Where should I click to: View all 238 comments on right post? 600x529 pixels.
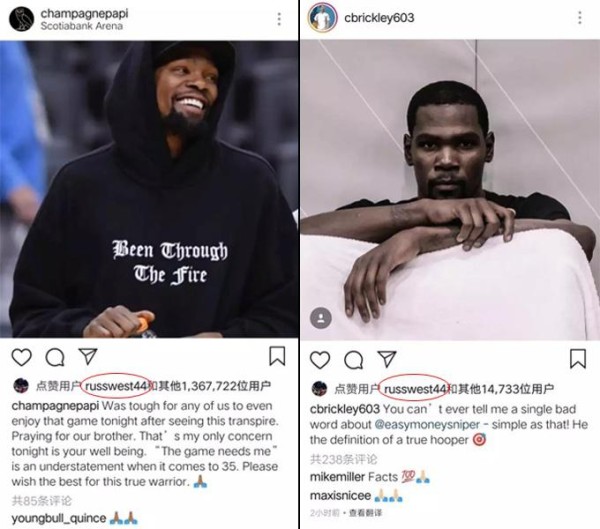click(x=343, y=459)
